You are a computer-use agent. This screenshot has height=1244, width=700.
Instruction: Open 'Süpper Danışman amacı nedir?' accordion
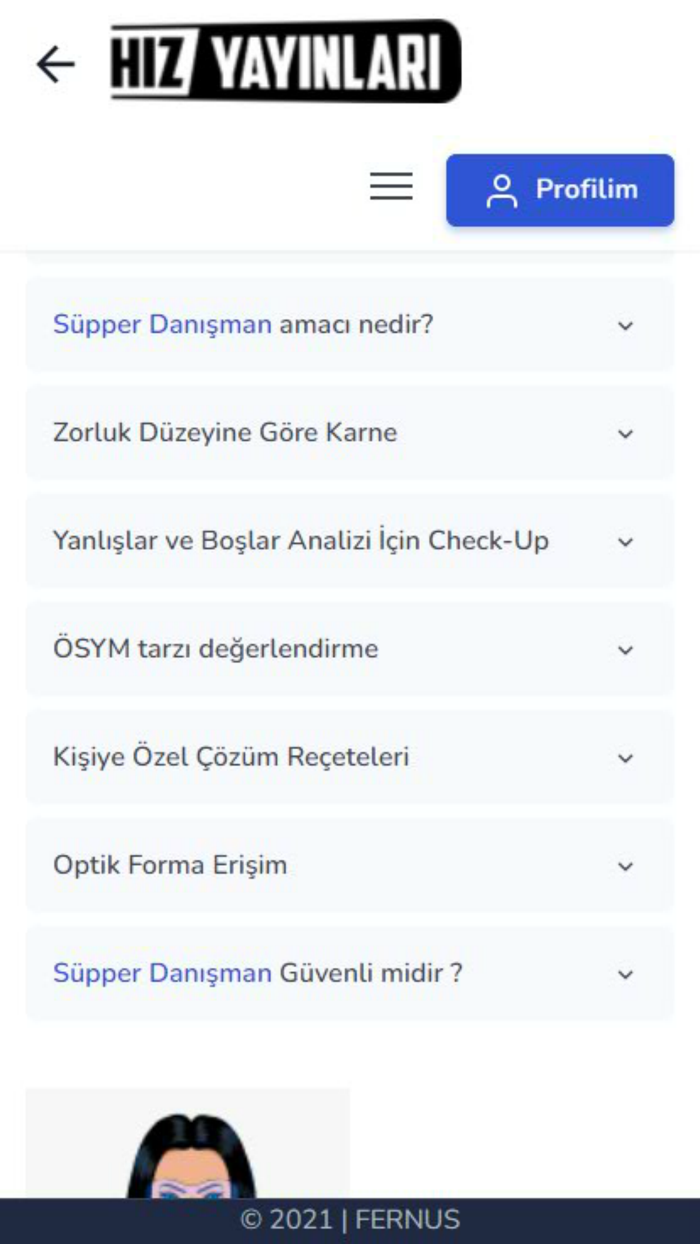coord(350,325)
